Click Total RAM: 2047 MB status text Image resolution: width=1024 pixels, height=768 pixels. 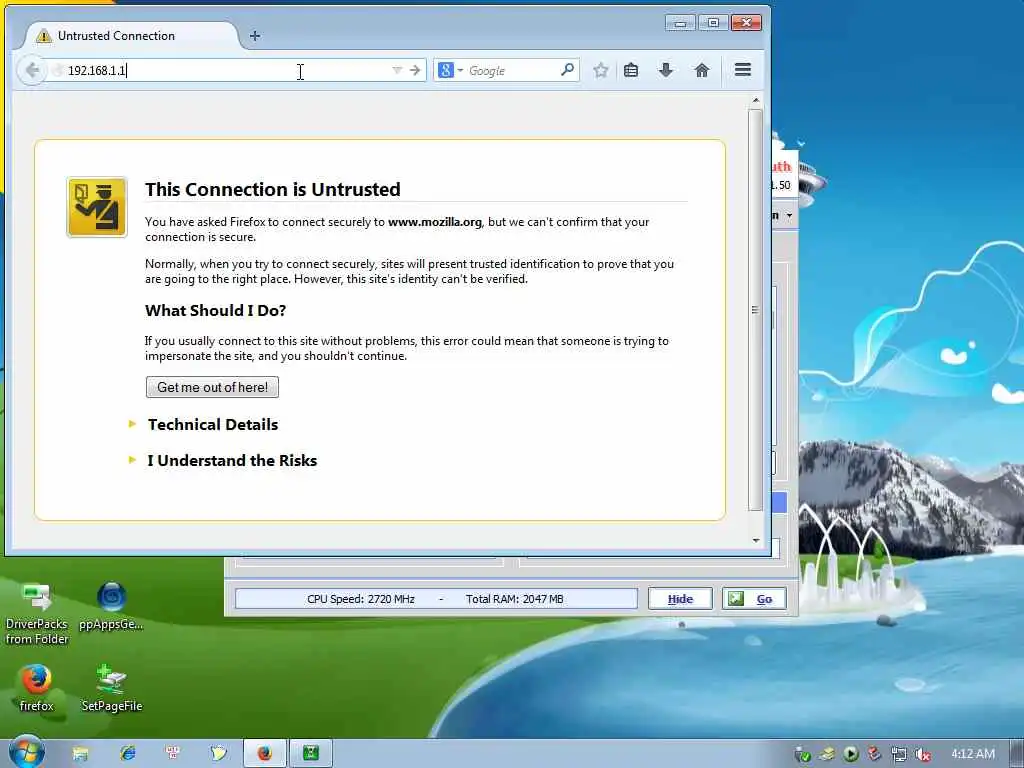pyautogui.click(x=515, y=599)
